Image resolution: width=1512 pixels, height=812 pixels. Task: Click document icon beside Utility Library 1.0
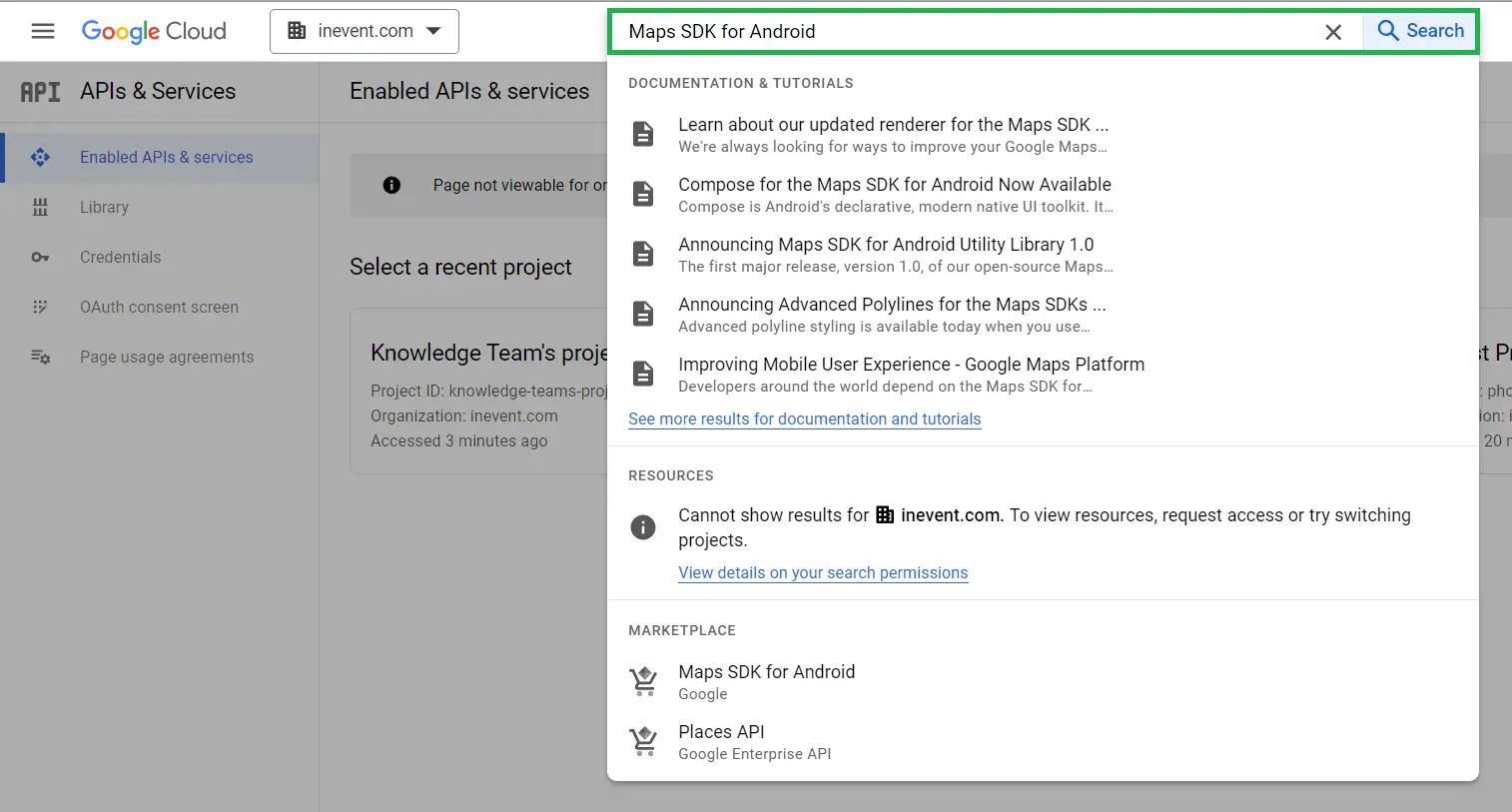pos(643,254)
